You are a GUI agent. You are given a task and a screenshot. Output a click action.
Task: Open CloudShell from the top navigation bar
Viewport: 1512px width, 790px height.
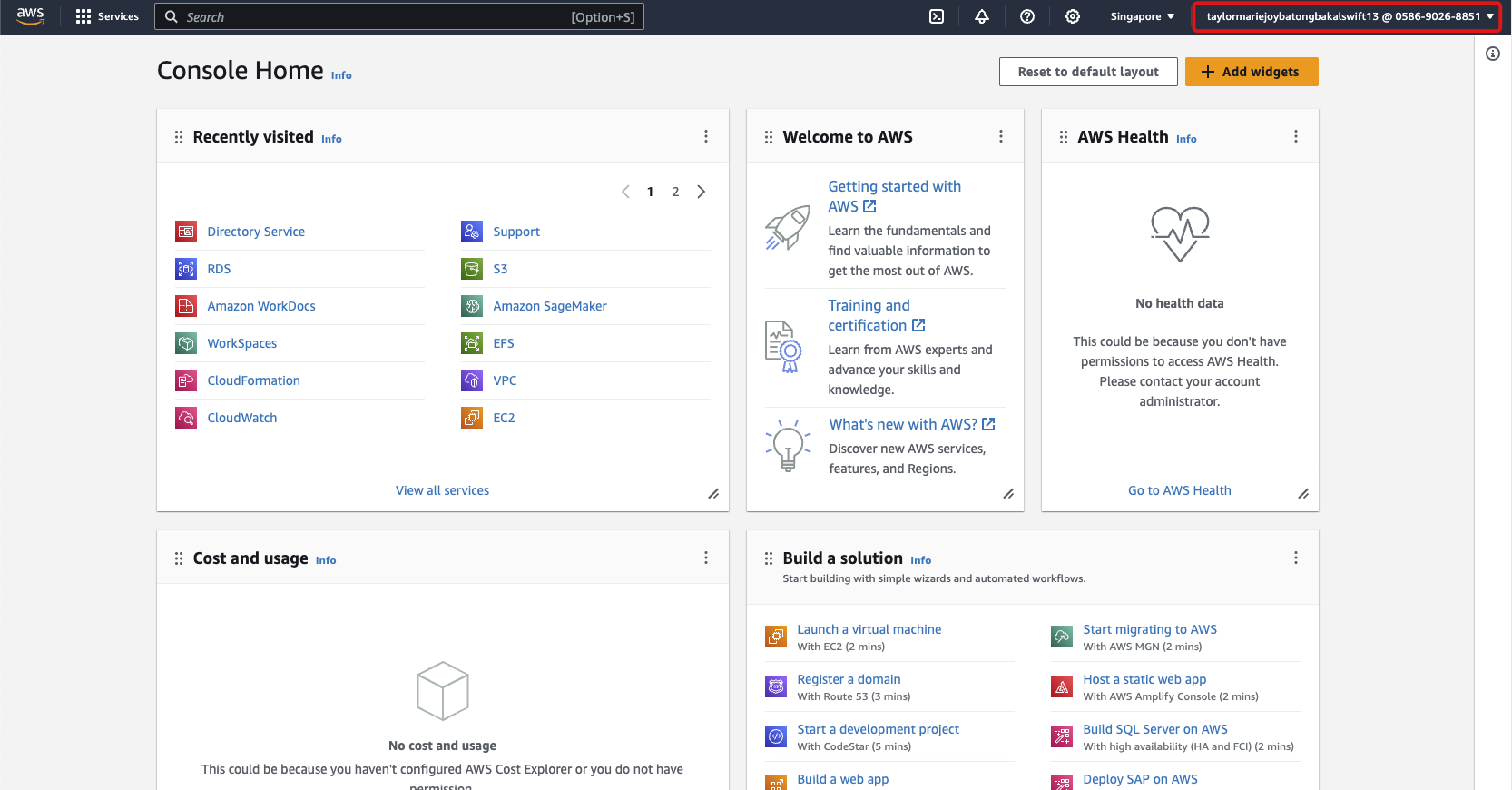point(937,16)
